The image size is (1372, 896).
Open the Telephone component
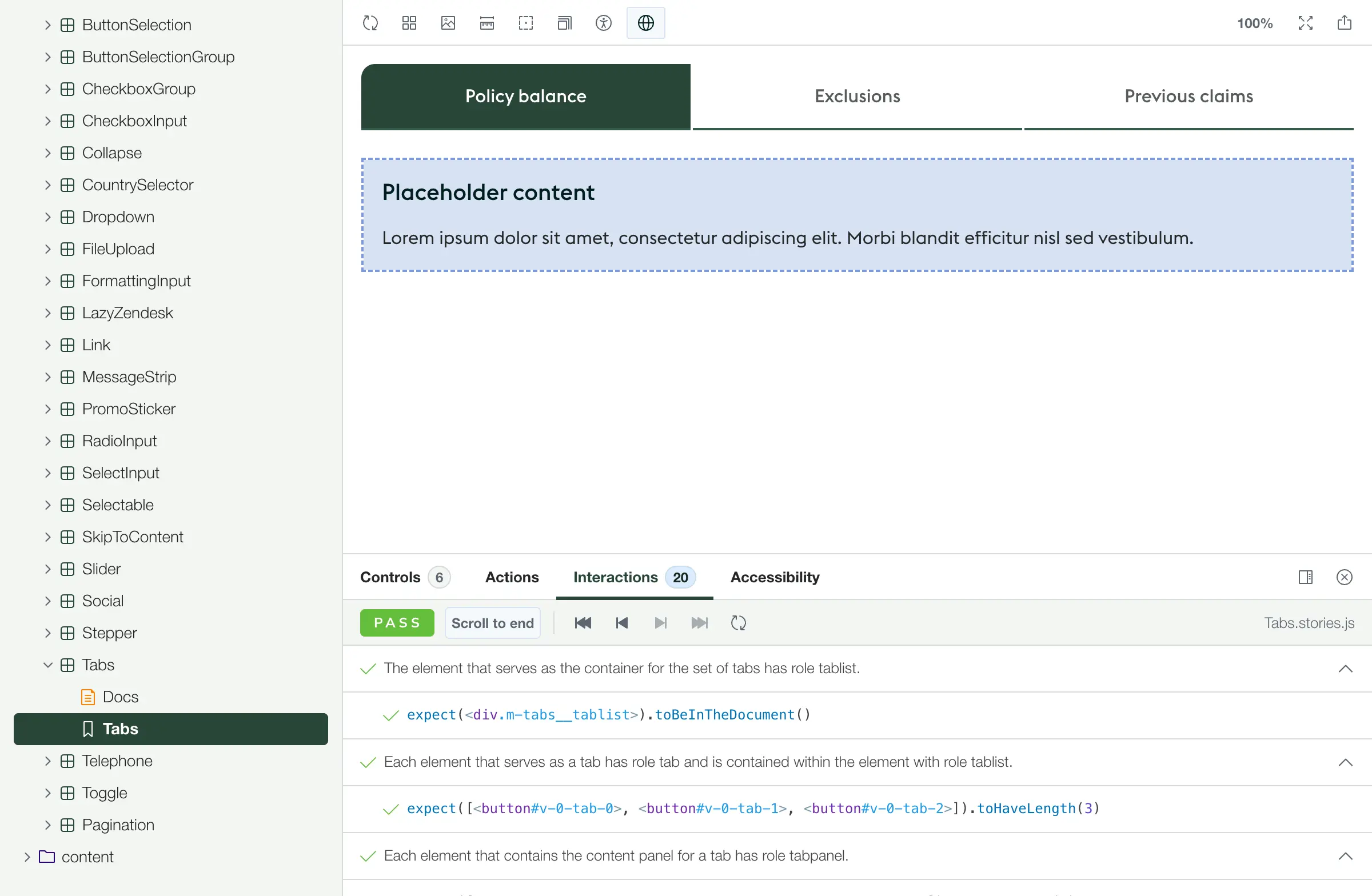point(117,761)
